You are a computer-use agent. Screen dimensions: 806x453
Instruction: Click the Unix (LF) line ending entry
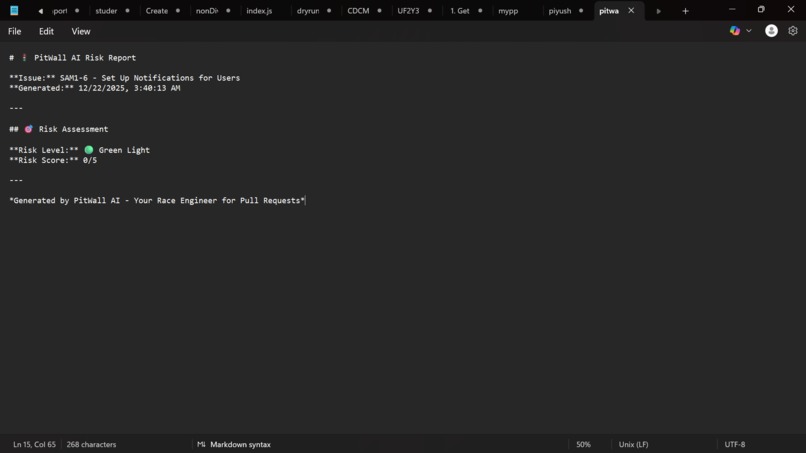click(x=633, y=444)
